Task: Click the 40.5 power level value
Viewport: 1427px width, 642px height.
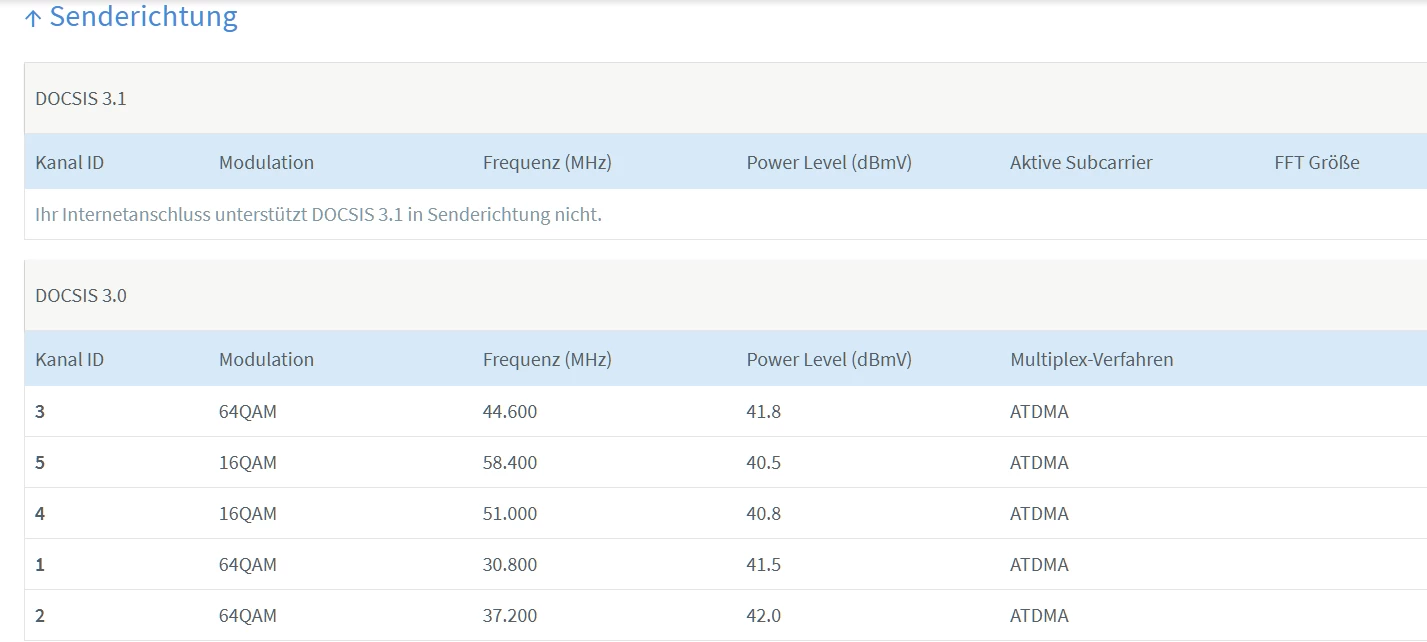Action: (x=764, y=463)
